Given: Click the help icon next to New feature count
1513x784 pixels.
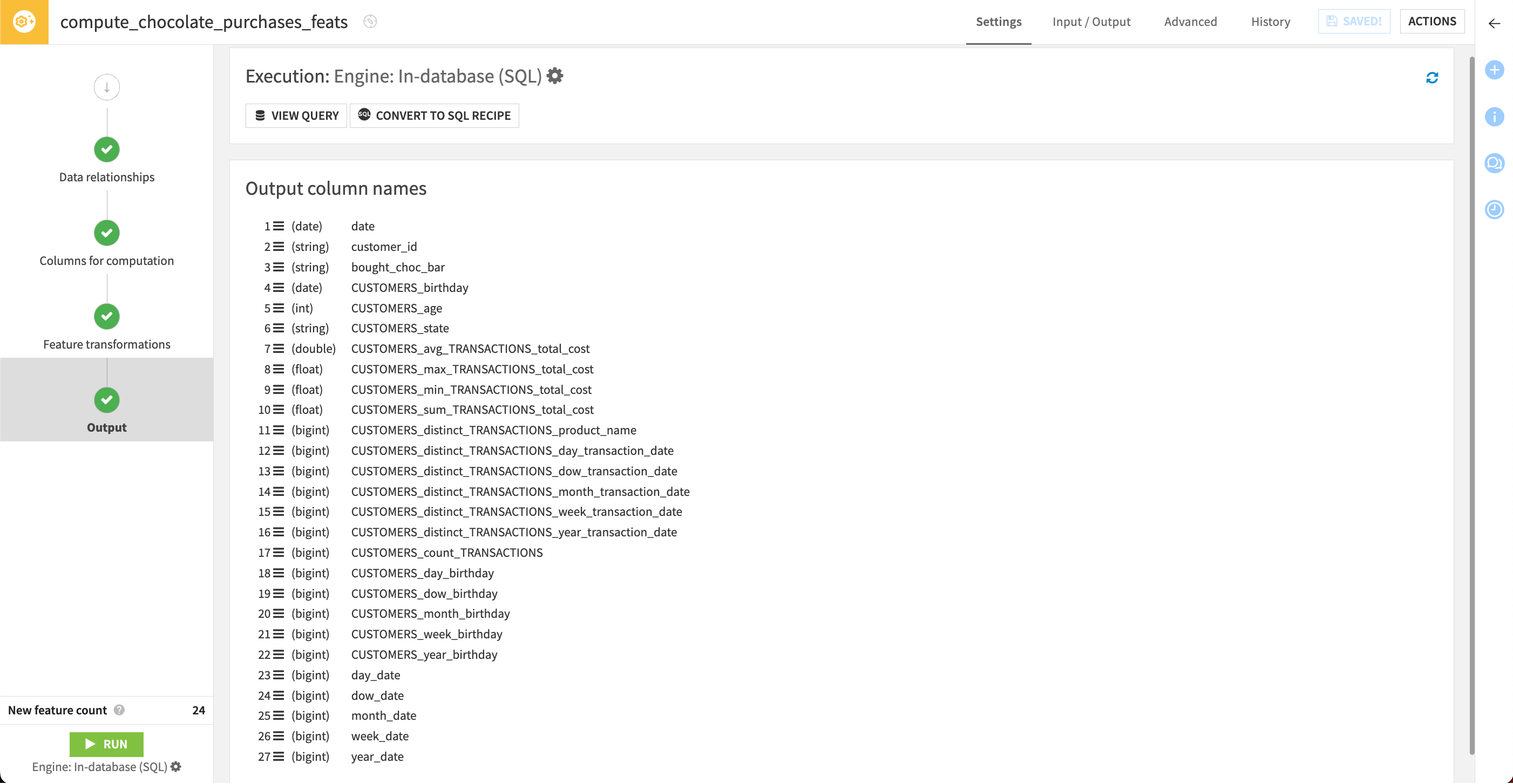Looking at the screenshot, I should pyautogui.click(x=120, y=710).
